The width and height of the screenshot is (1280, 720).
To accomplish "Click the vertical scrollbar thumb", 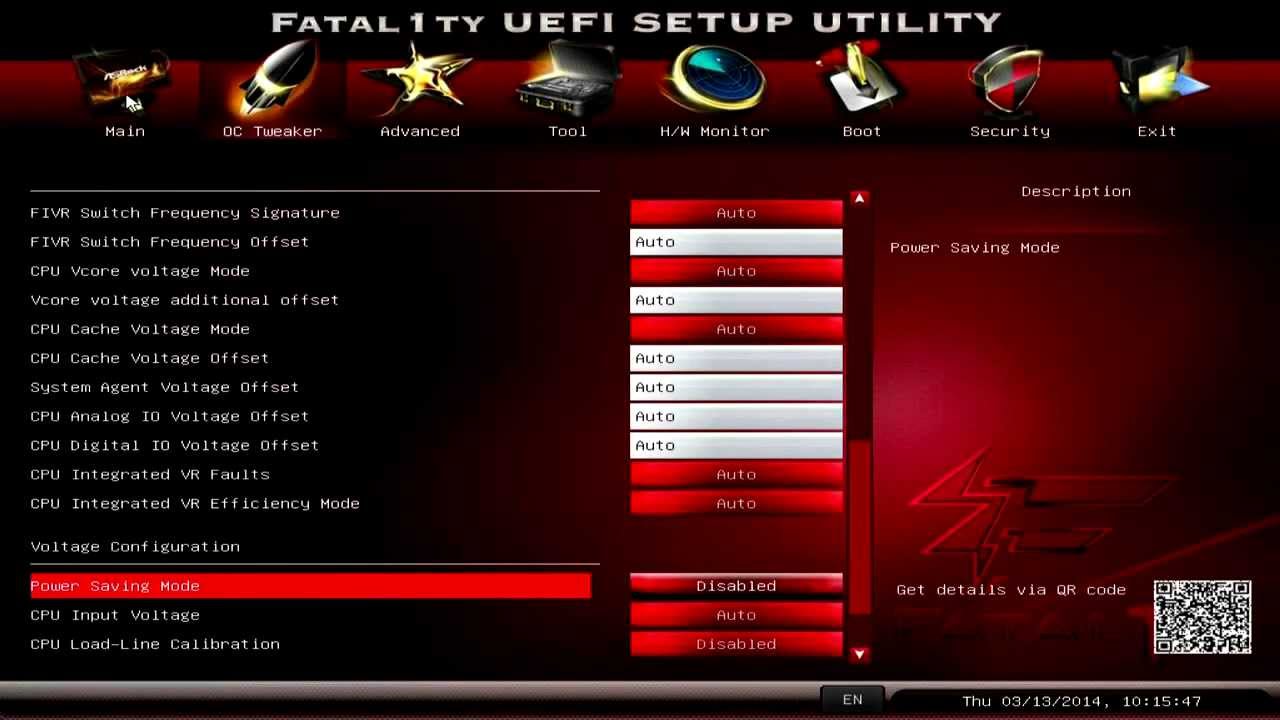I will click(x=859, y=525).
